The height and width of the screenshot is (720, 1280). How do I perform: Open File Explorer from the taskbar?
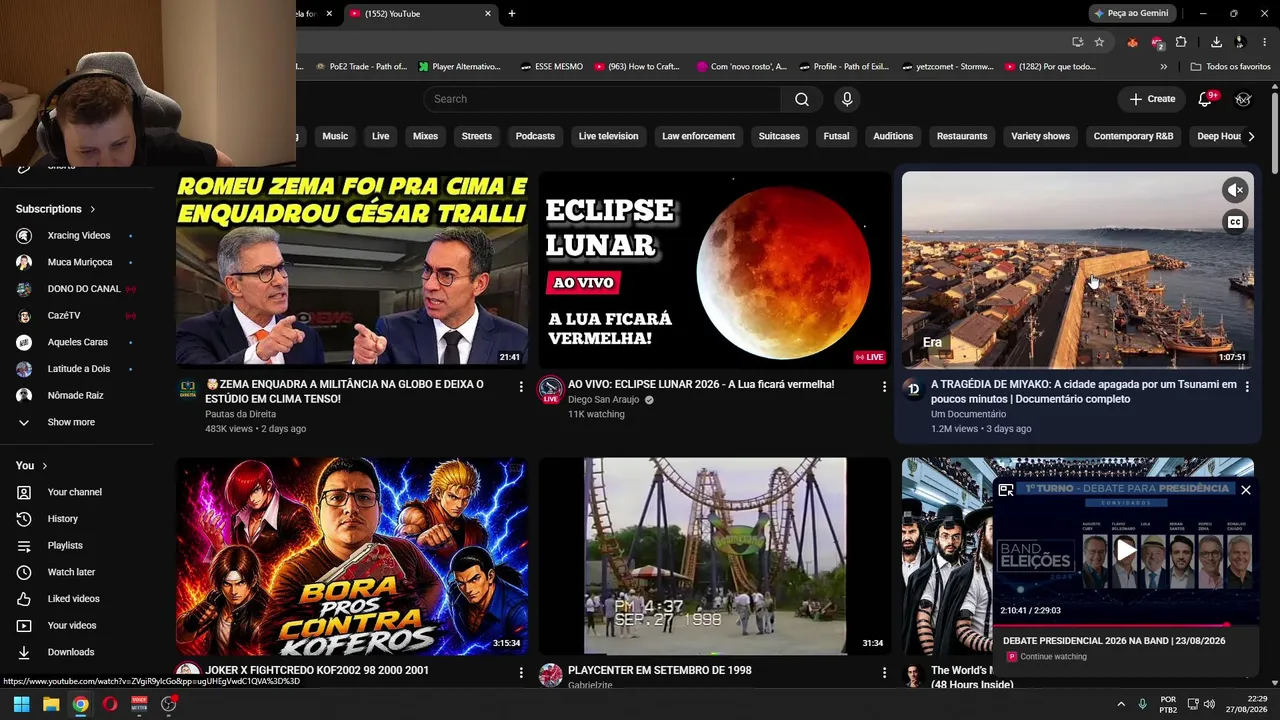51,704
